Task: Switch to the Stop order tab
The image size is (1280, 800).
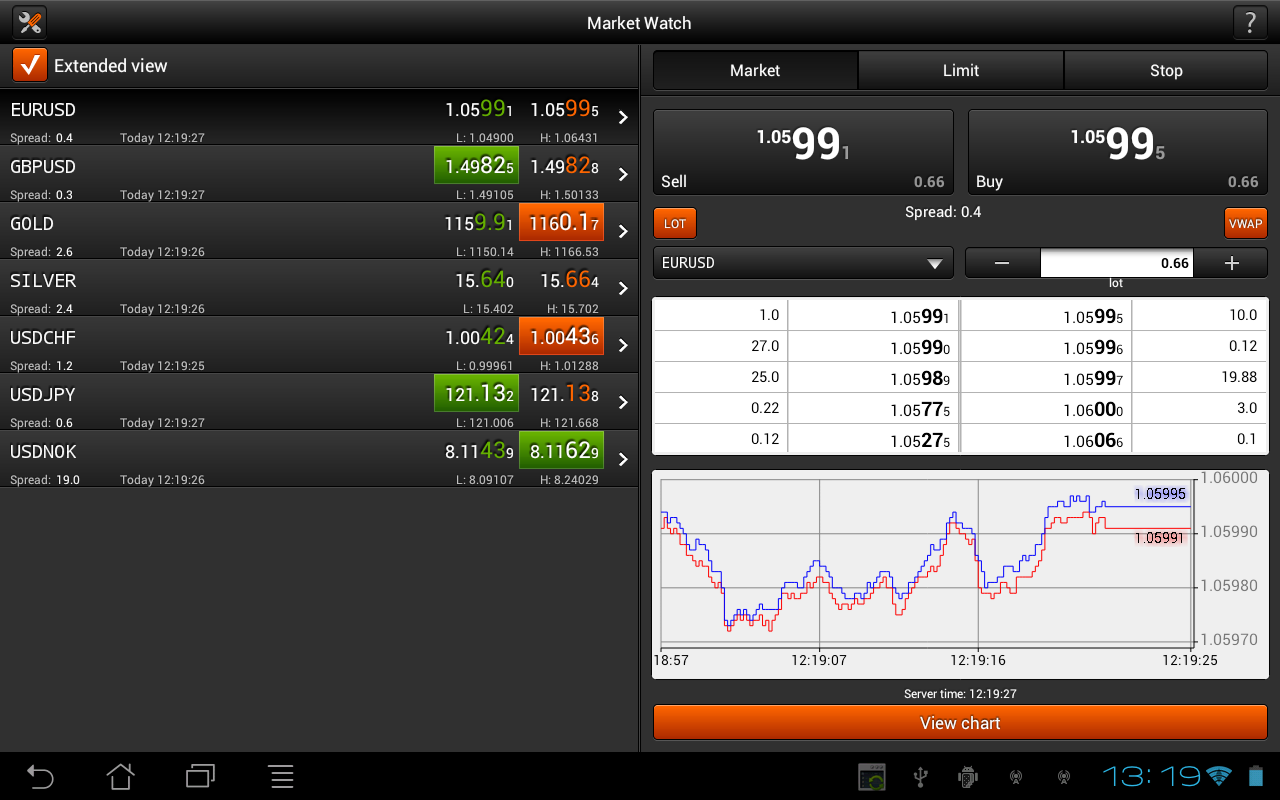Action: coord(1166,71)
